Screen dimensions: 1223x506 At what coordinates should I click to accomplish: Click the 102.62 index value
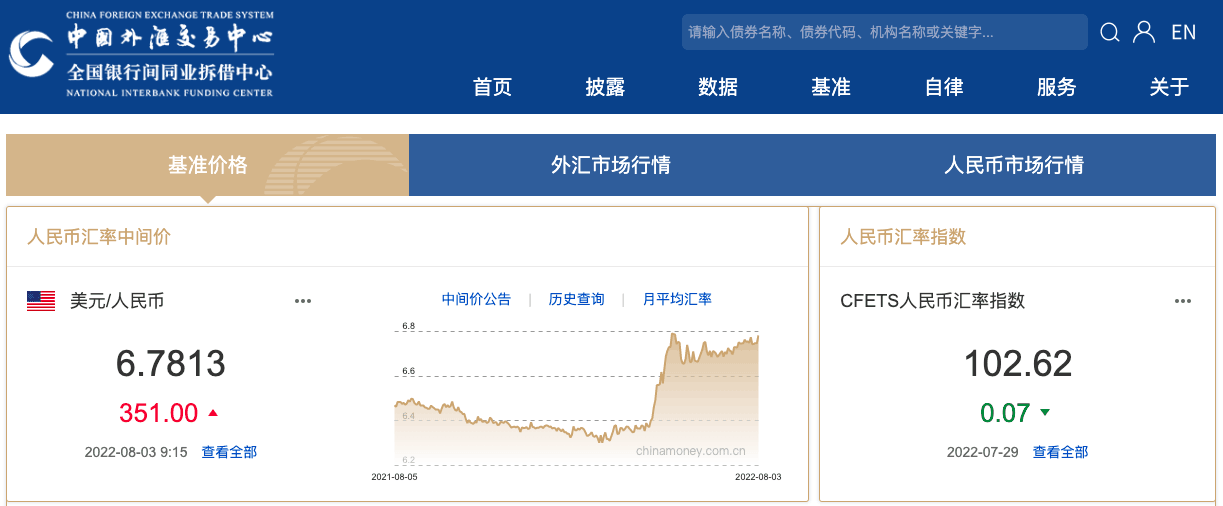1018,364
